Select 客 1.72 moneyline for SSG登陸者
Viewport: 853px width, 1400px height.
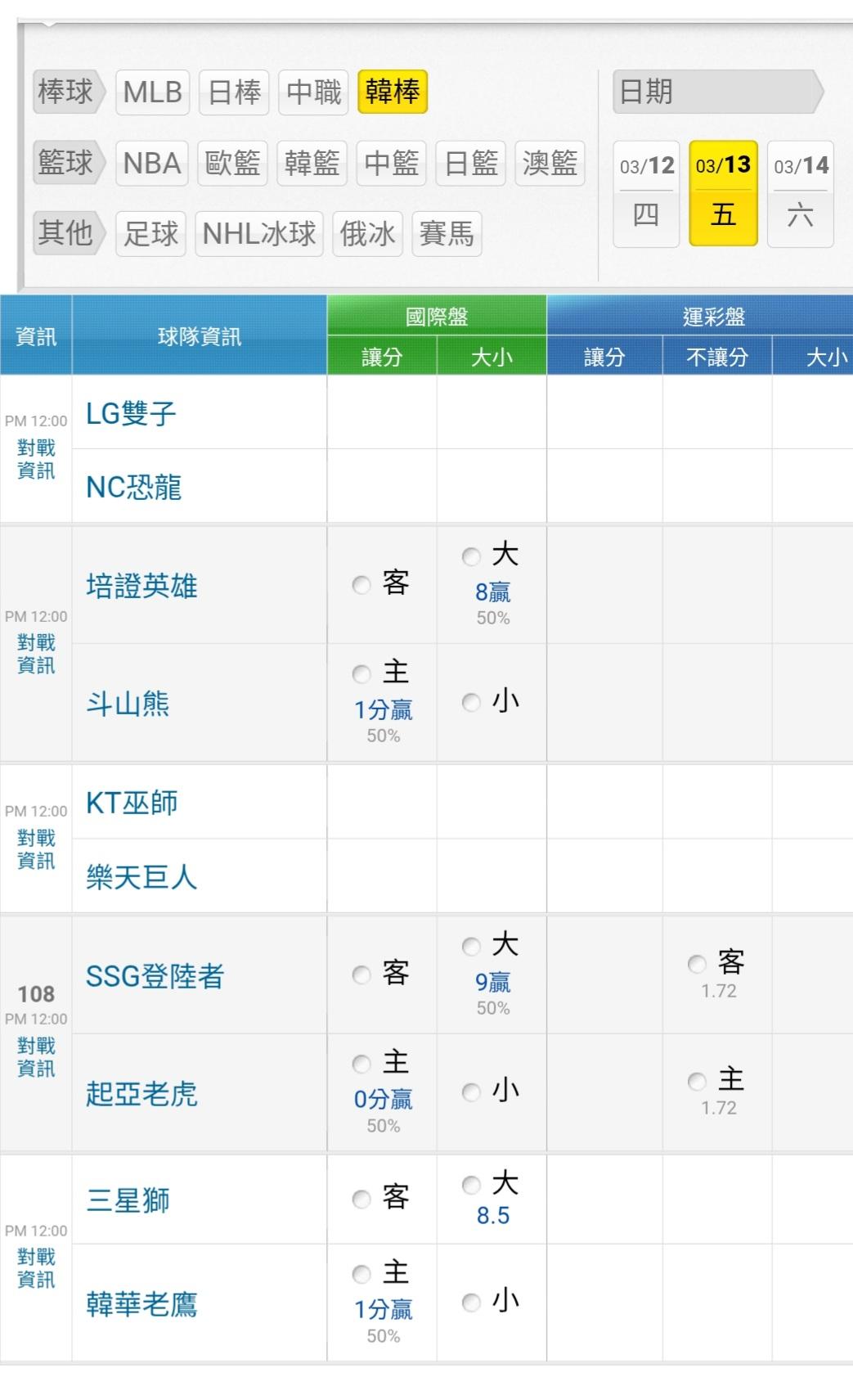697,964
